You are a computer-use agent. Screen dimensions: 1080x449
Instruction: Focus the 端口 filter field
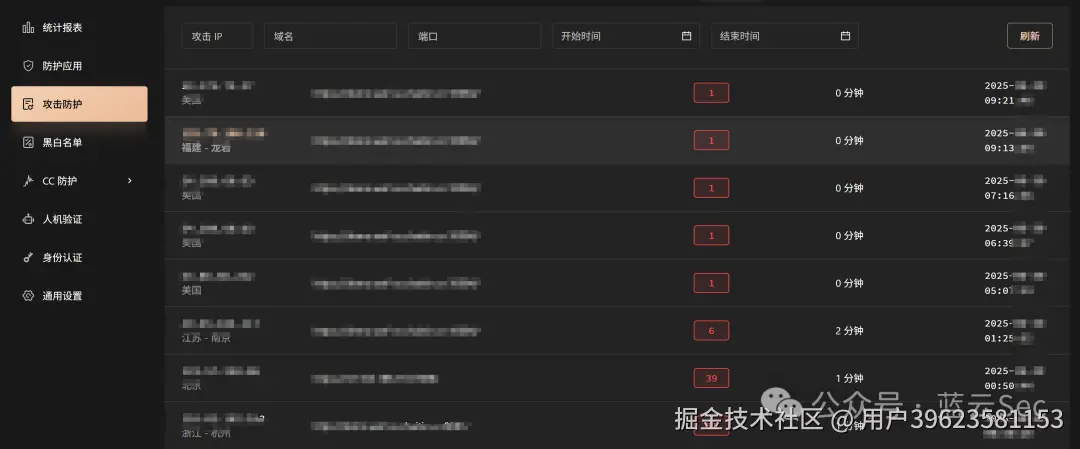pyautogui.click(x=475, y=36)
